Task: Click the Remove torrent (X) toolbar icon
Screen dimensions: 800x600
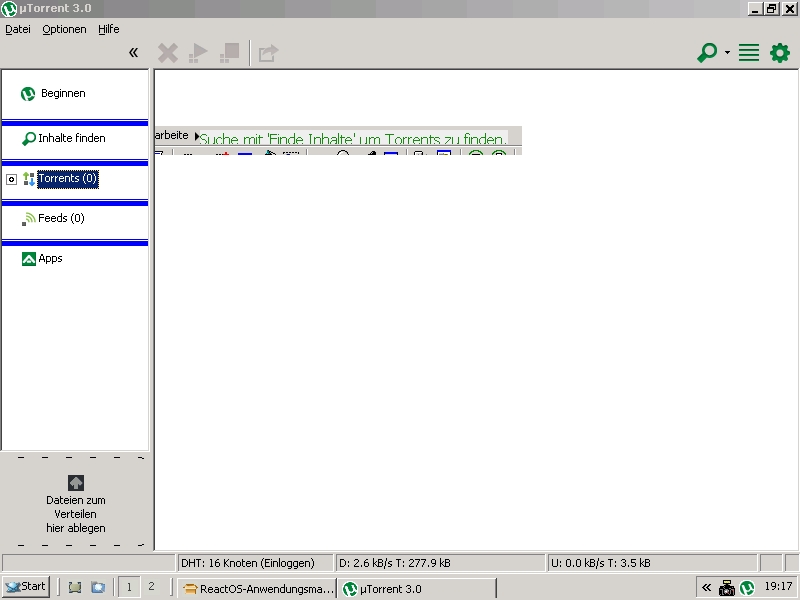Action: coord(168,53)
